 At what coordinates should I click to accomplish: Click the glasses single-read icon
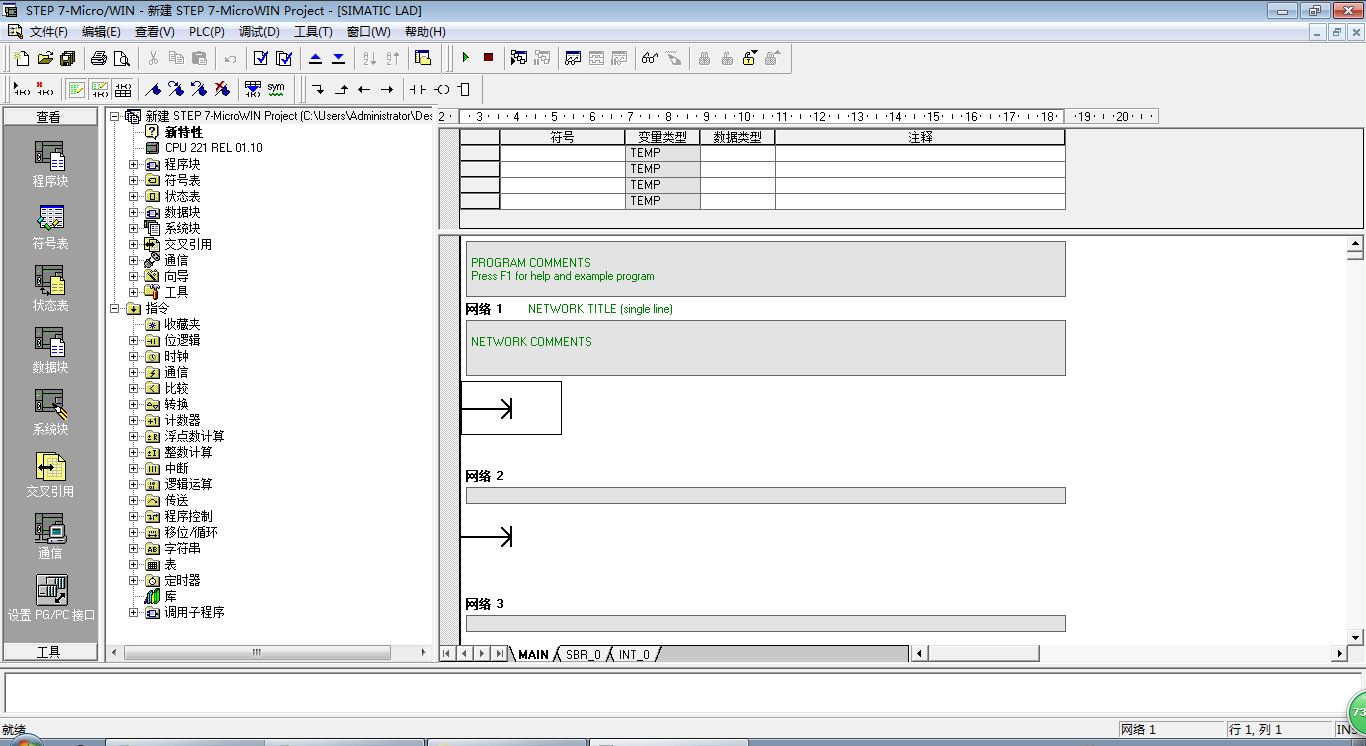coord(650,58)
